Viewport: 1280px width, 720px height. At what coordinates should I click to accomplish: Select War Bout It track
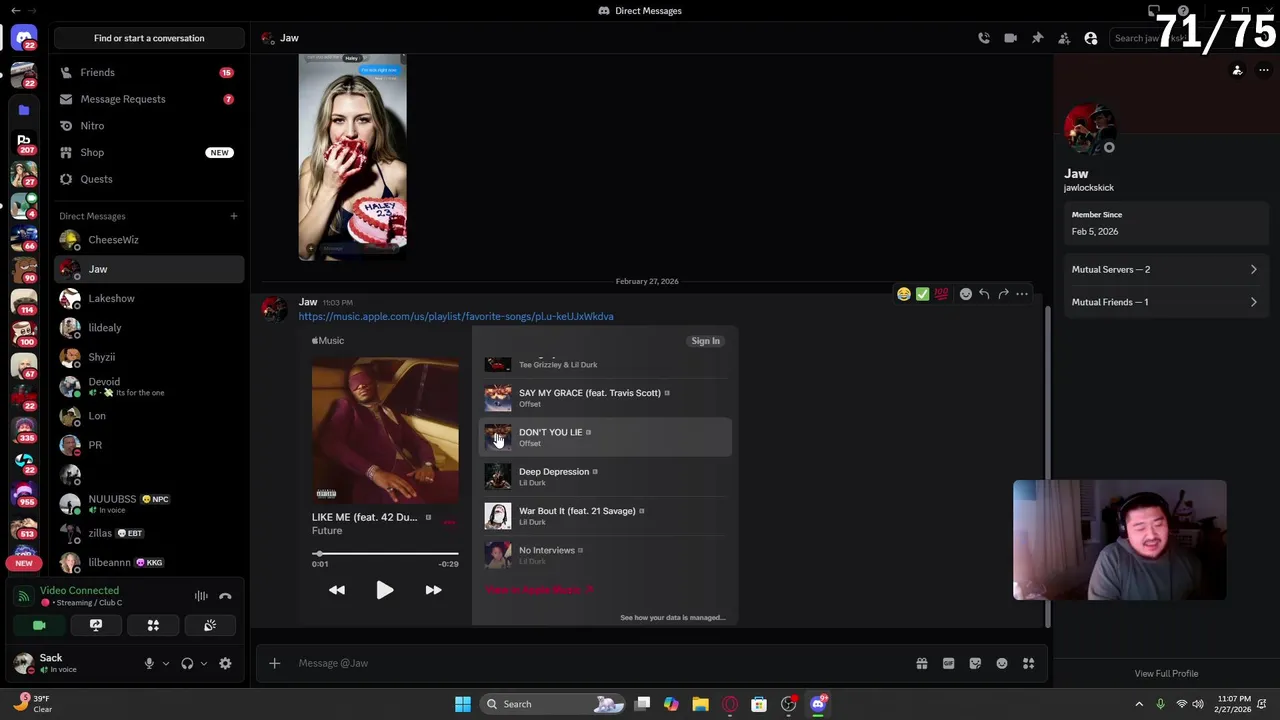pos(607,516)
